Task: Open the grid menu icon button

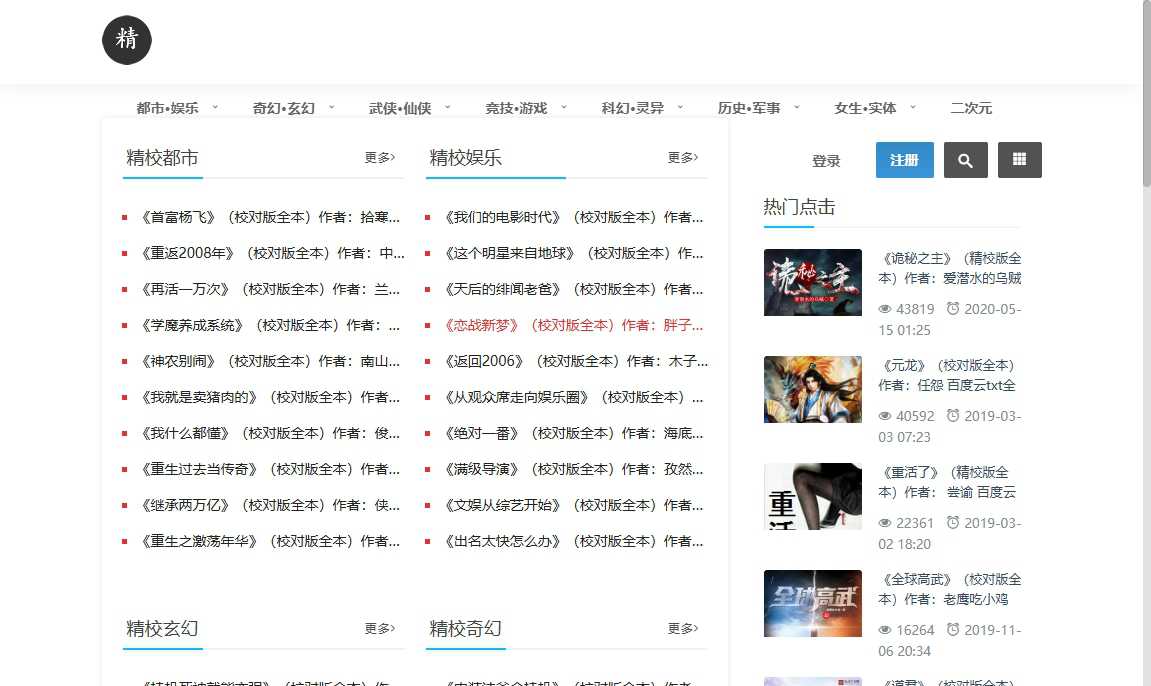Action: 1020,160
